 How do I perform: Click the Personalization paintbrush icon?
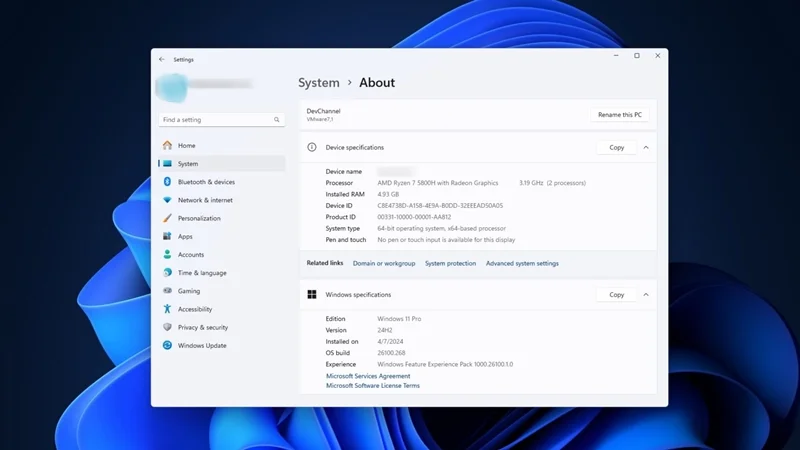pos(167,218)
